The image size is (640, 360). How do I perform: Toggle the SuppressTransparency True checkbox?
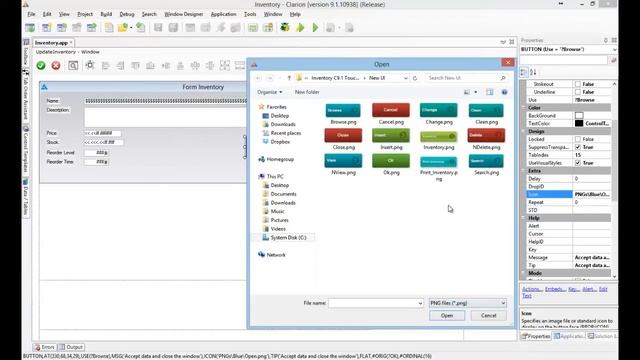[578, 147]
